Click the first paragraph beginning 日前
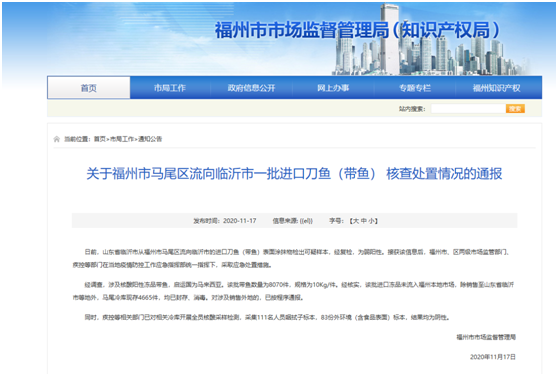 click(293, 258)
